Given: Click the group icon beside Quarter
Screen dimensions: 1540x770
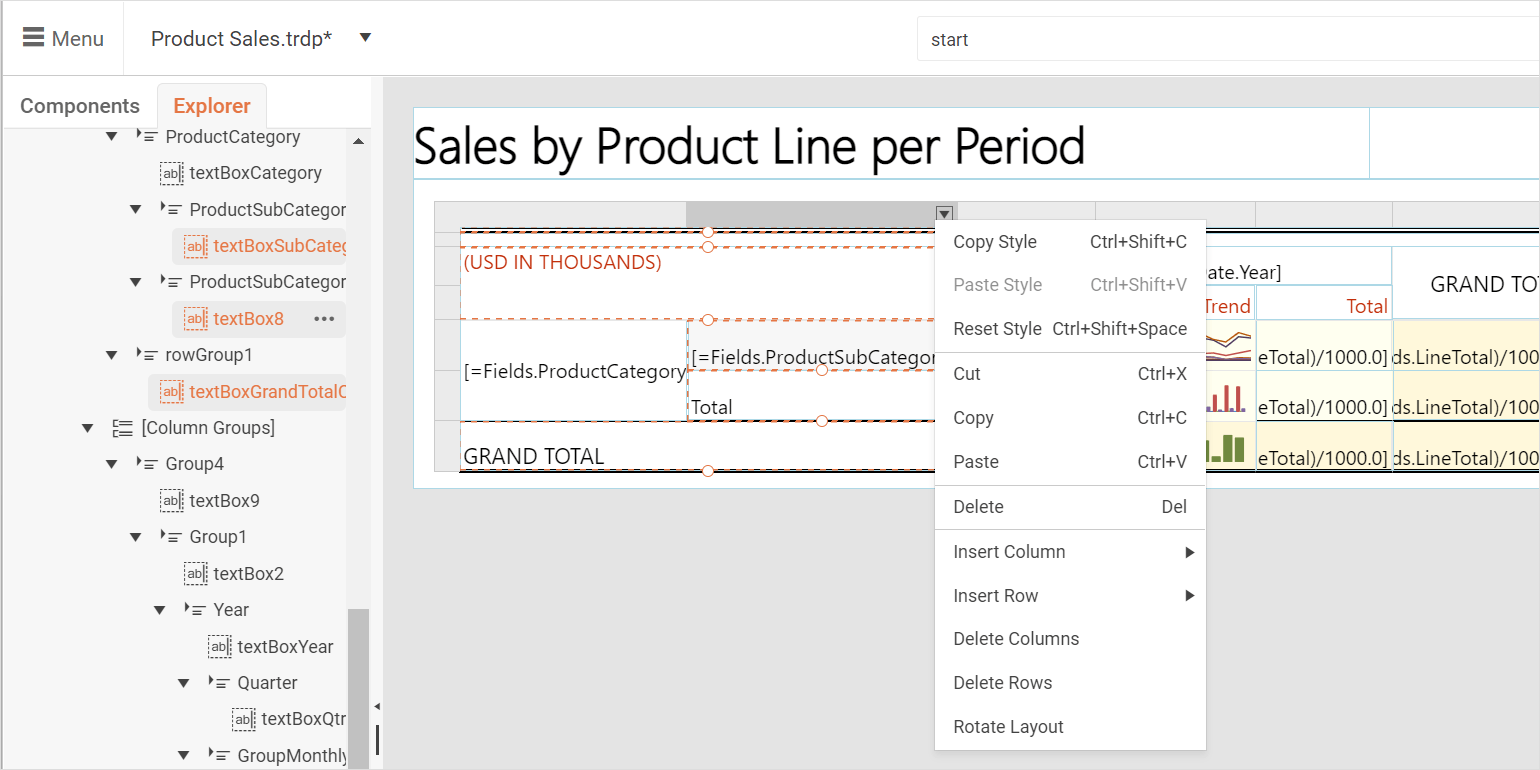Looking at the screenshot, I should point(219,683).
